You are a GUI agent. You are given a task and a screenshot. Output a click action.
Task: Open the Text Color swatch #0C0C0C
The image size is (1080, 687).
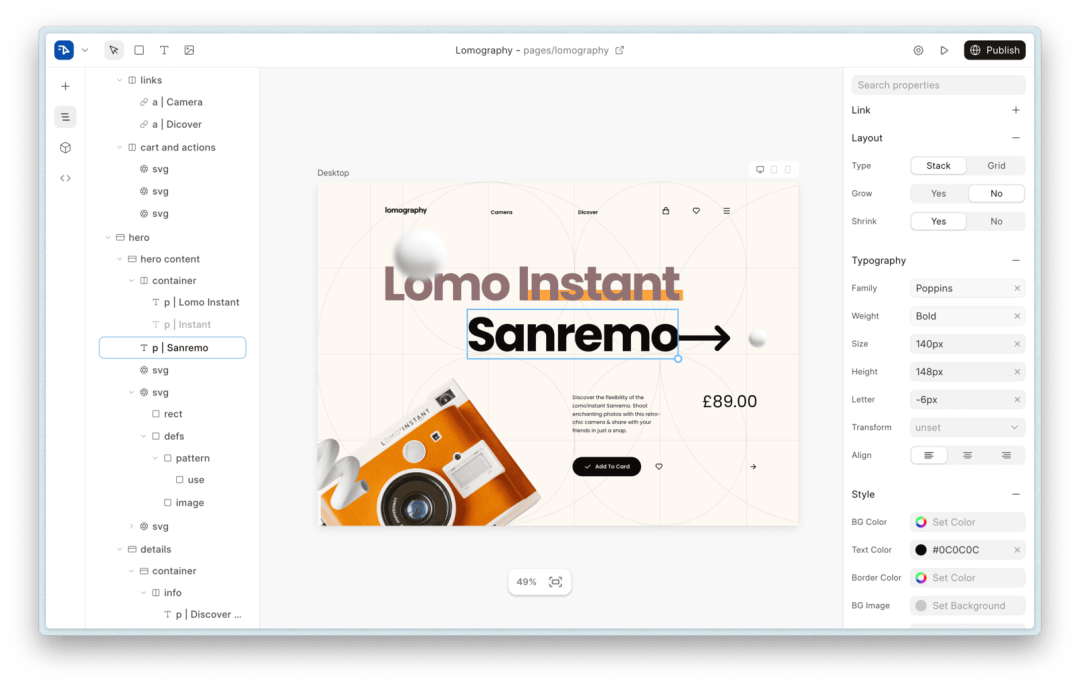923,549
